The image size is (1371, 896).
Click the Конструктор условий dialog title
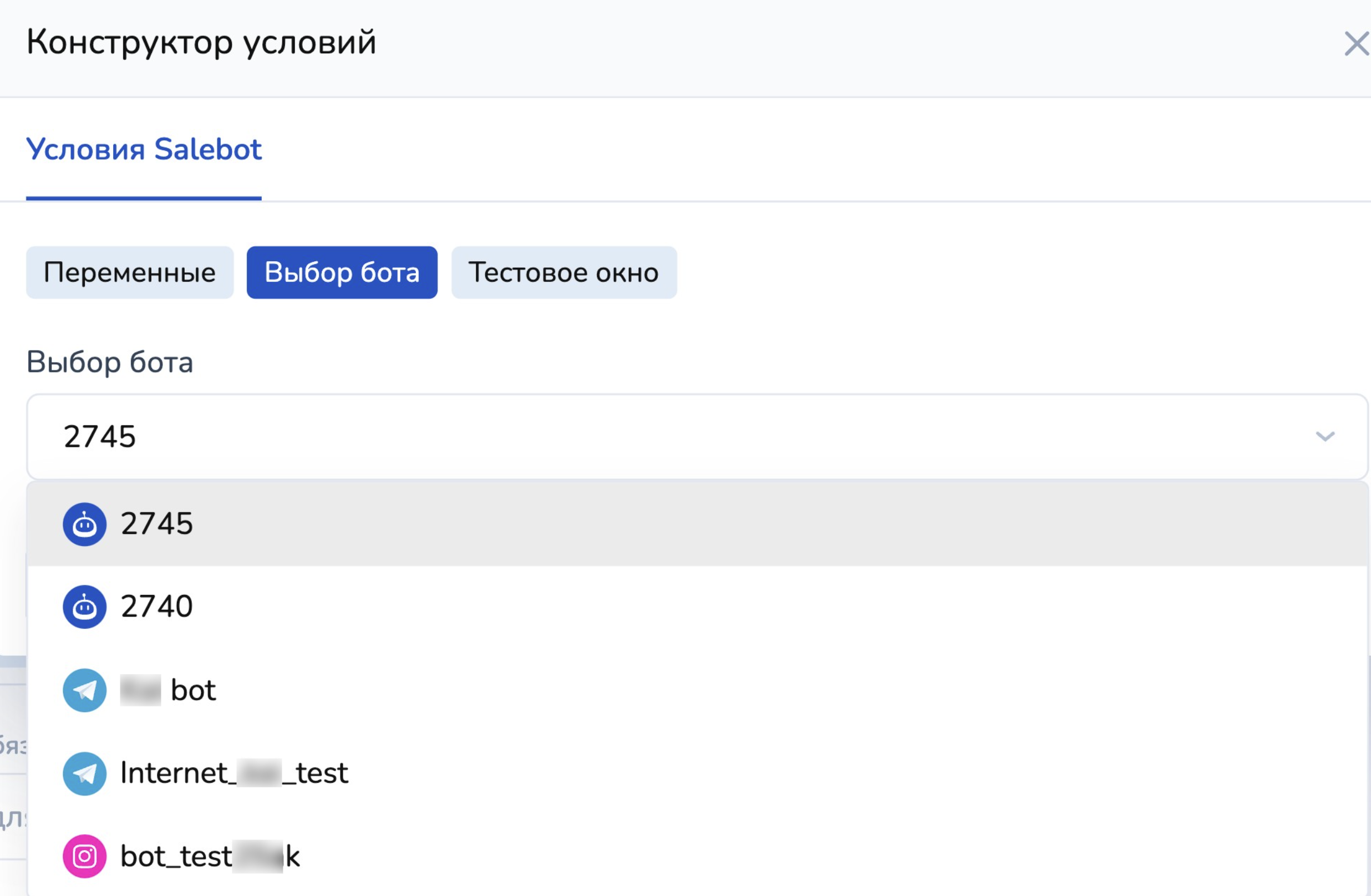pyautogui.click(x=202, y=44)
